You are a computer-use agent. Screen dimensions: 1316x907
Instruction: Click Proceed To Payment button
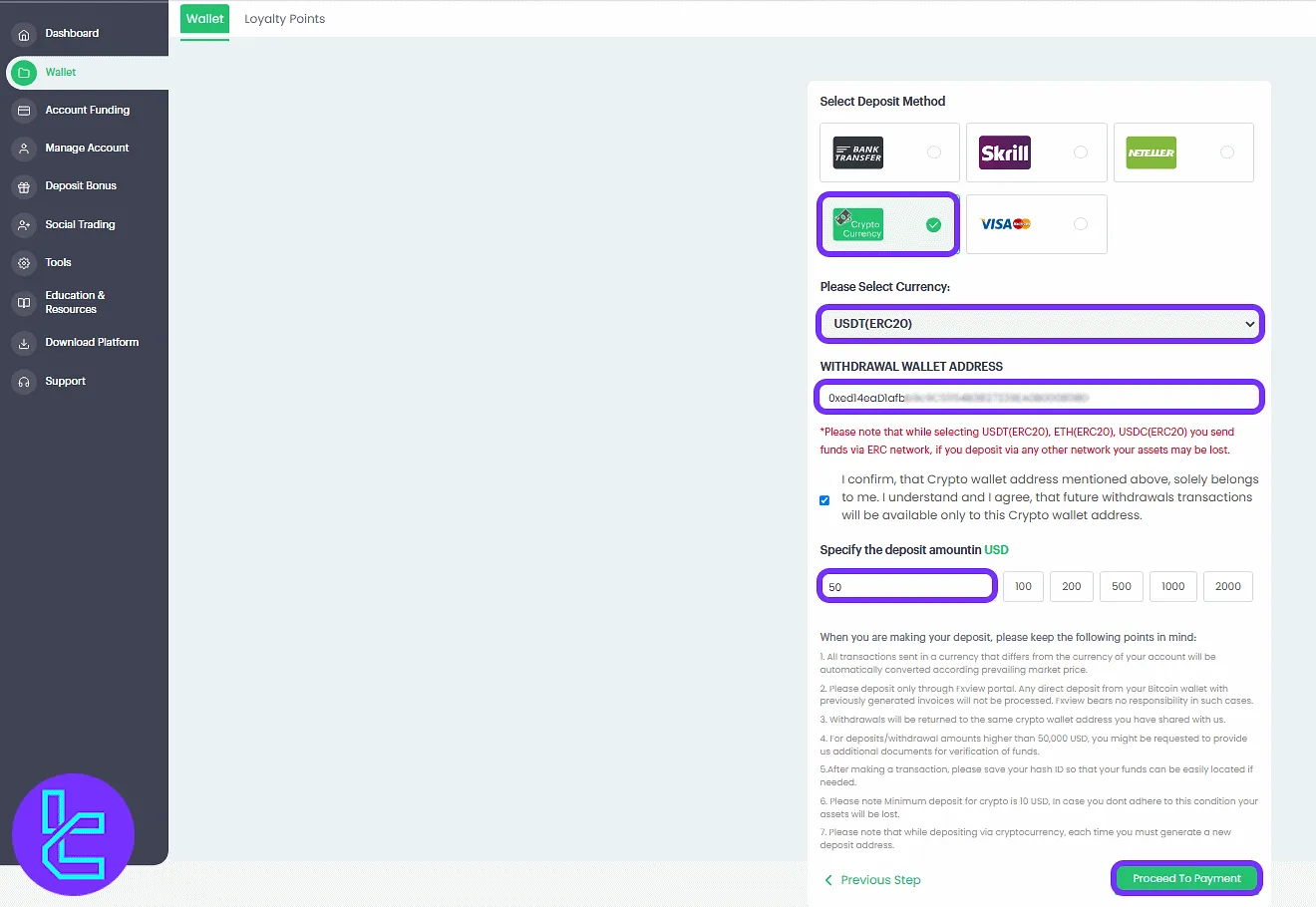pos(1186,878)
